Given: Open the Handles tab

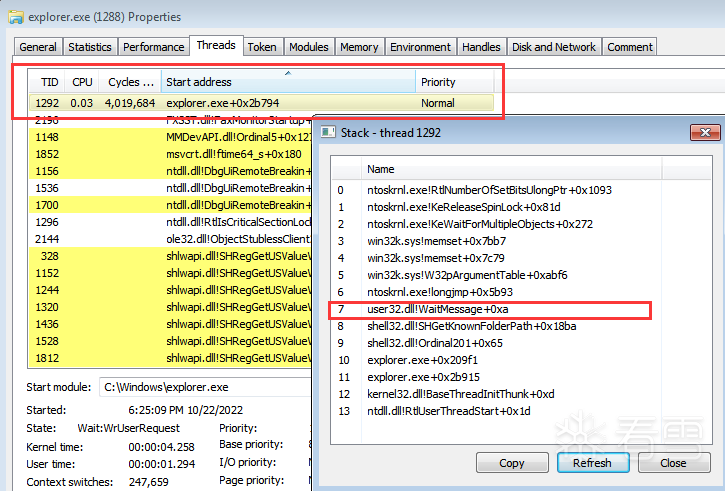Looking at the screenshot, I should [x=481, y=47].
